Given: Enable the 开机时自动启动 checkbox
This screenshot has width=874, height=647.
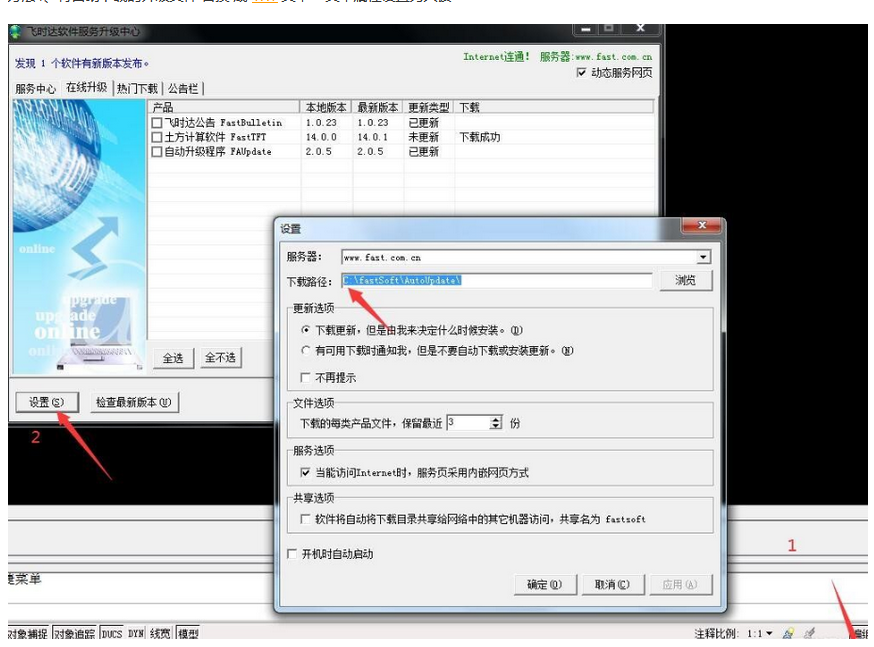Looking at the screenshot, I should click(x=292, y=554).
